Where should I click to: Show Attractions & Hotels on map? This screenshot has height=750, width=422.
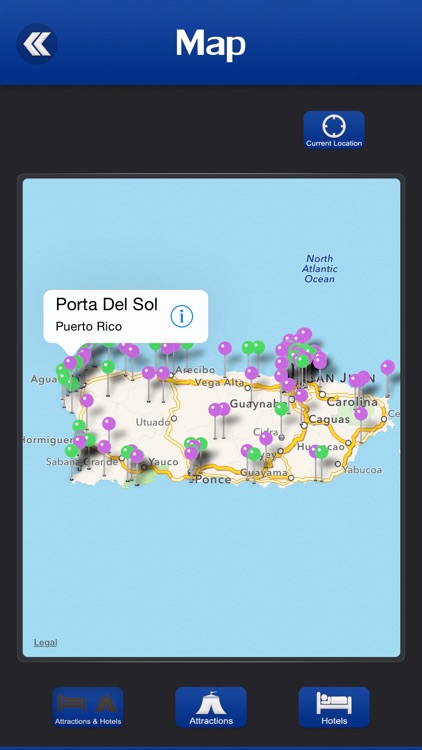coord(88,707)
